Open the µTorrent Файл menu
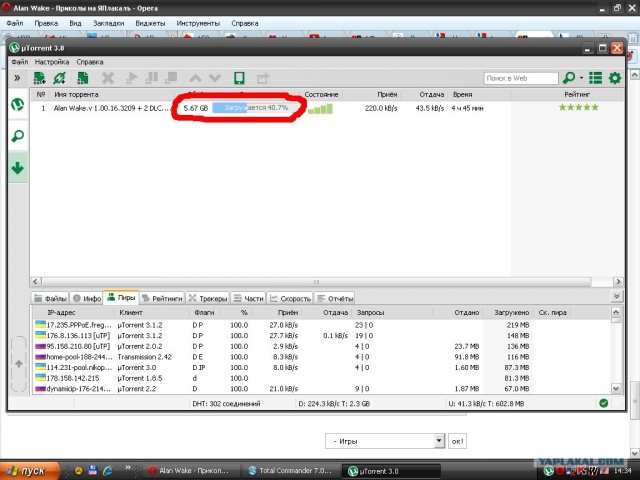This screenshot has height=480, width=640. [20, 62]
